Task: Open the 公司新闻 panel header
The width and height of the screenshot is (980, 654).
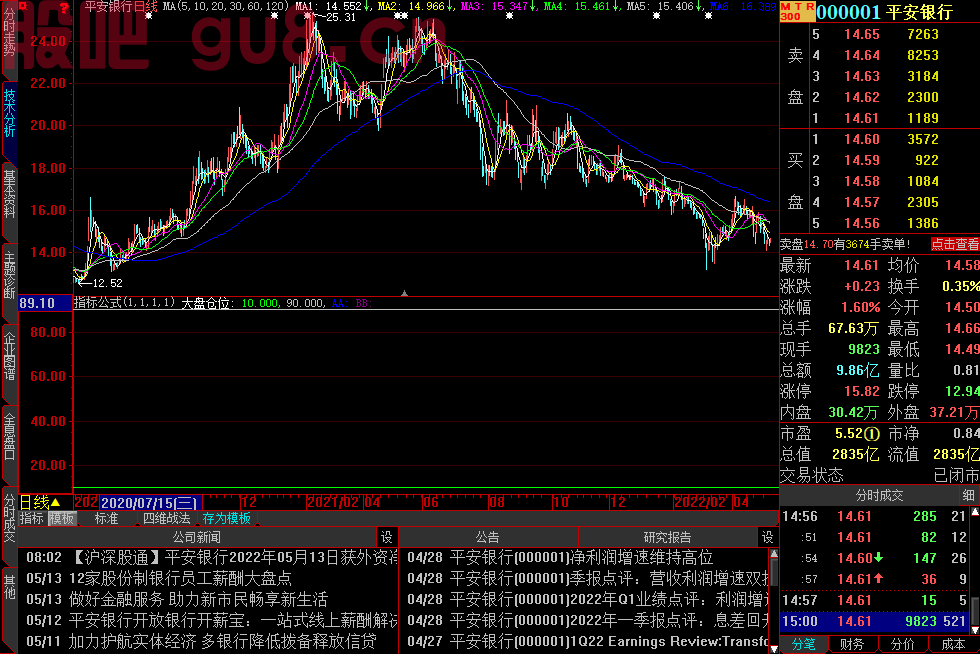Action: (197, 537)
